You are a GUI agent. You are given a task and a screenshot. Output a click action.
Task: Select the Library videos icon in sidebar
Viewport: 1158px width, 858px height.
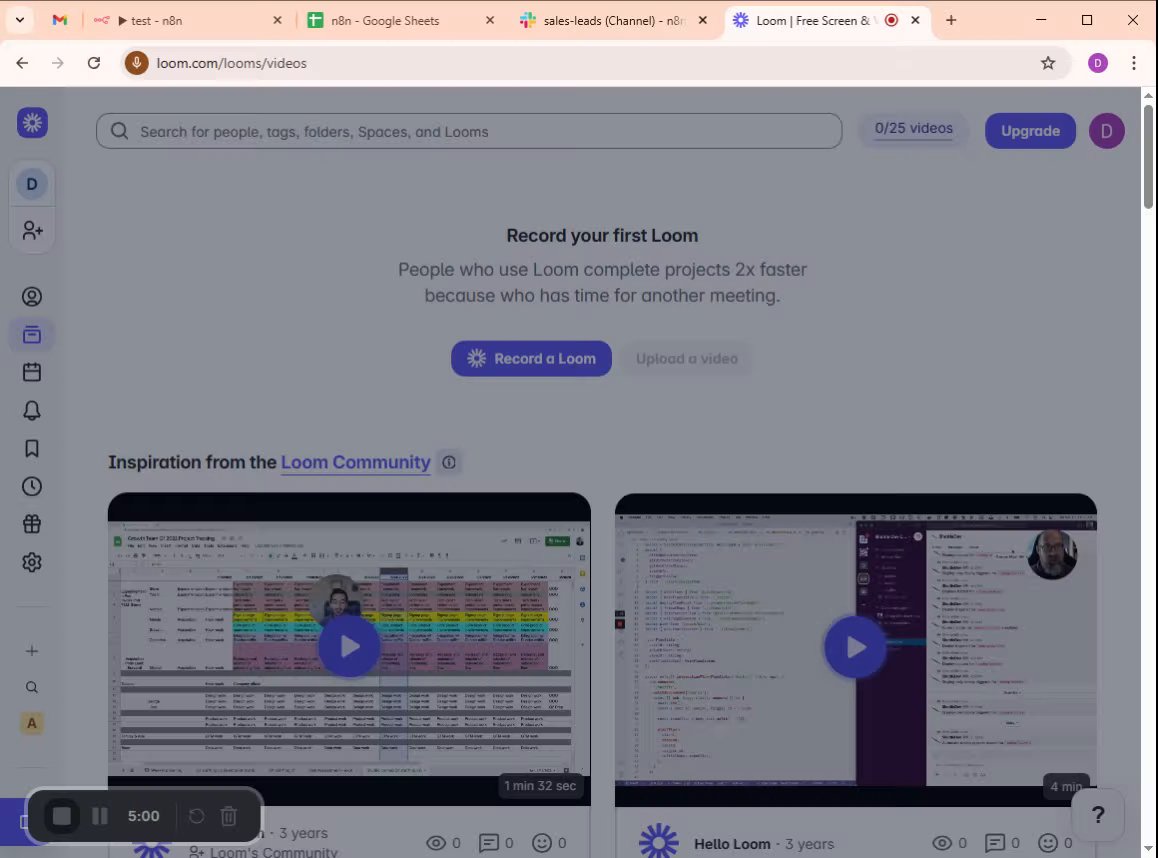tap(32, 334)
